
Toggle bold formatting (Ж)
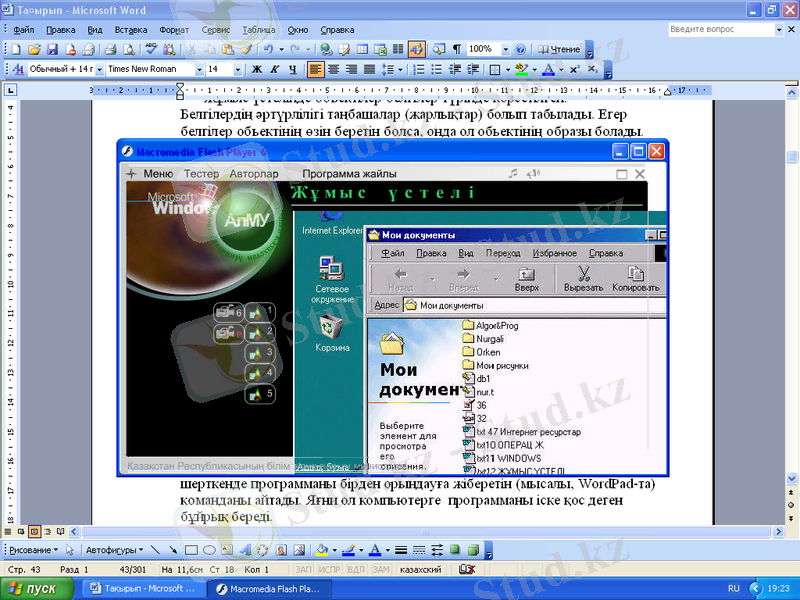(256, 70)
